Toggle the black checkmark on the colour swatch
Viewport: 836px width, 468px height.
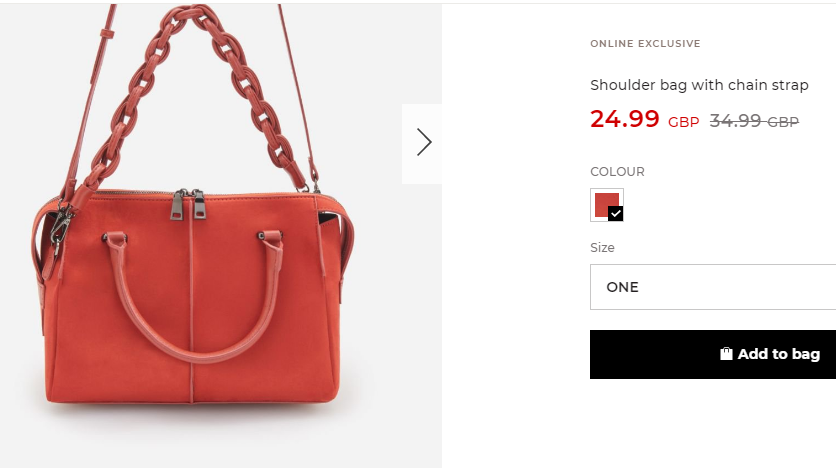click(x=615, y=213)
